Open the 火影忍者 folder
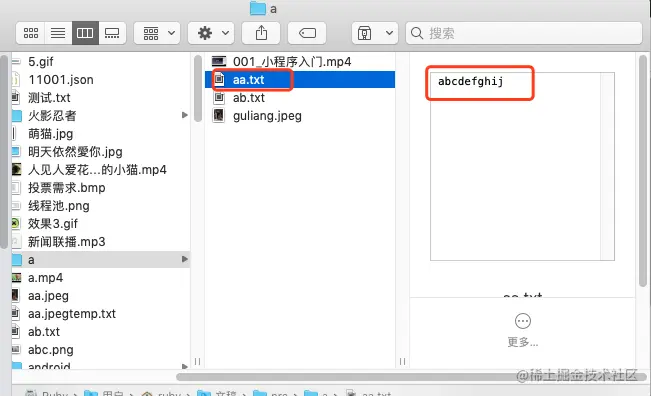The height and width of the screenshot is (396, 651). point(52,116)
